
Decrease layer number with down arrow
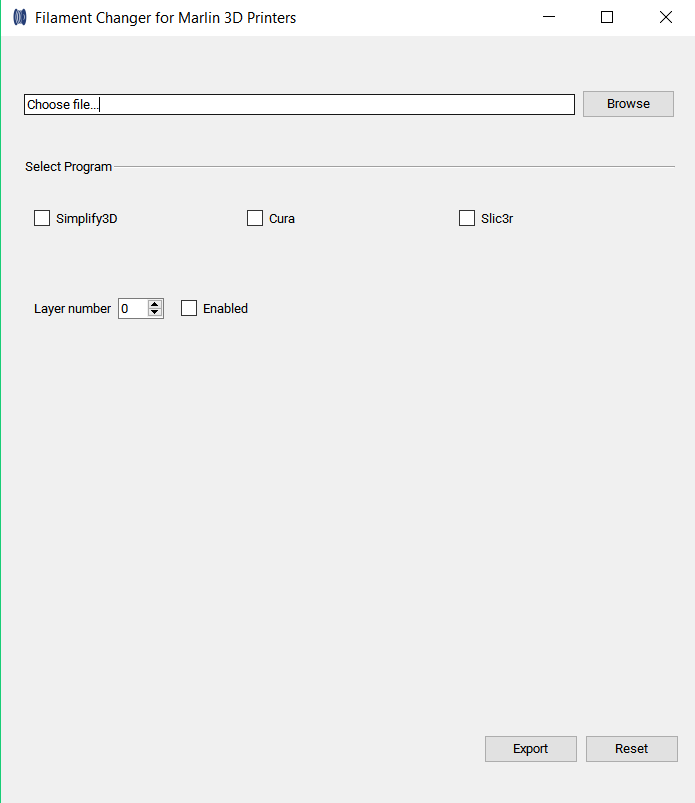point(155,313)
